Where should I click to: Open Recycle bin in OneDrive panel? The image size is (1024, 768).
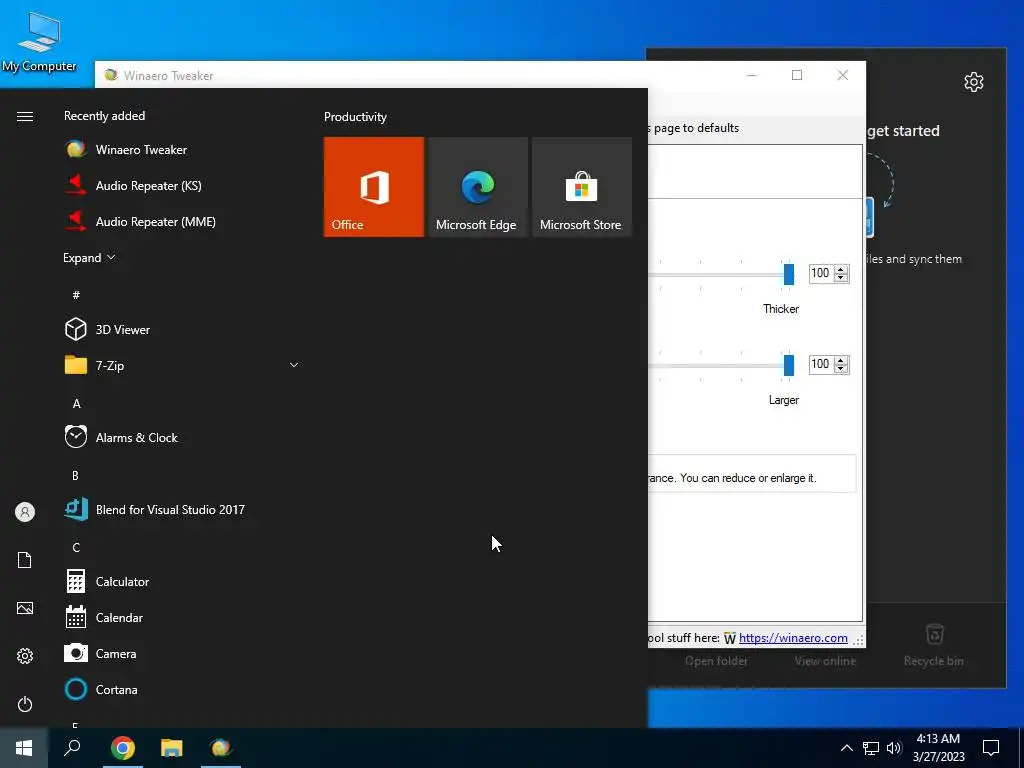(934, 646)
